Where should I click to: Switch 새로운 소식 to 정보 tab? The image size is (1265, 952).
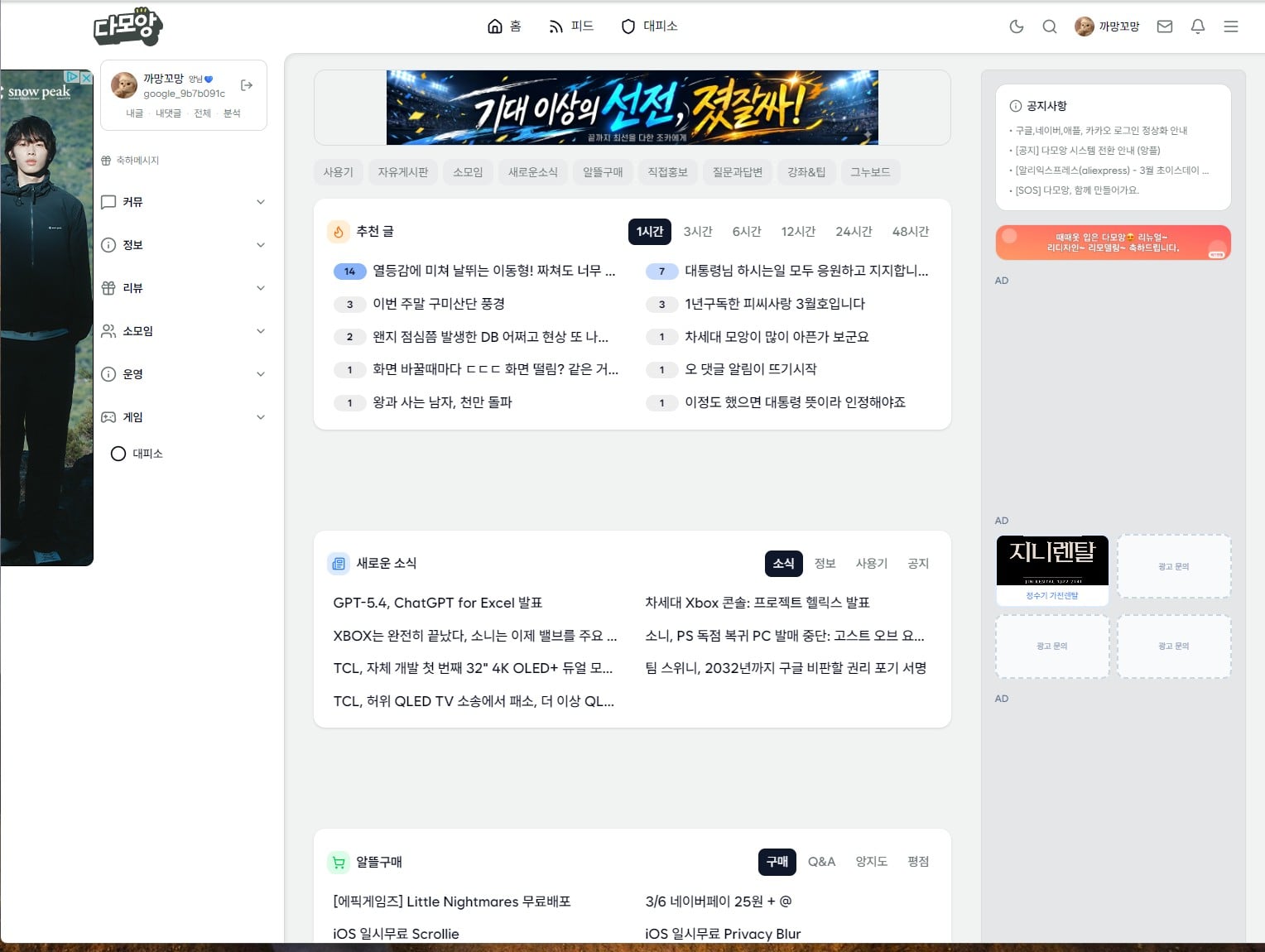pyautogui.click(x=825, y=564)
